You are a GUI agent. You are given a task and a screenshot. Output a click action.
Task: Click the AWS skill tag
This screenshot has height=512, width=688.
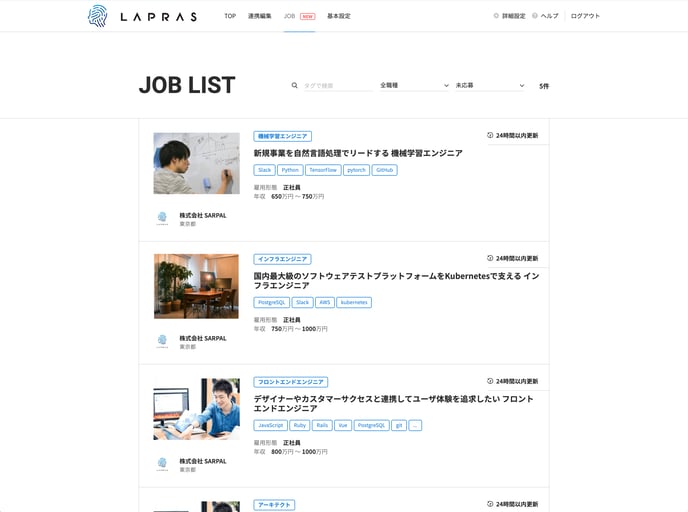325,303
